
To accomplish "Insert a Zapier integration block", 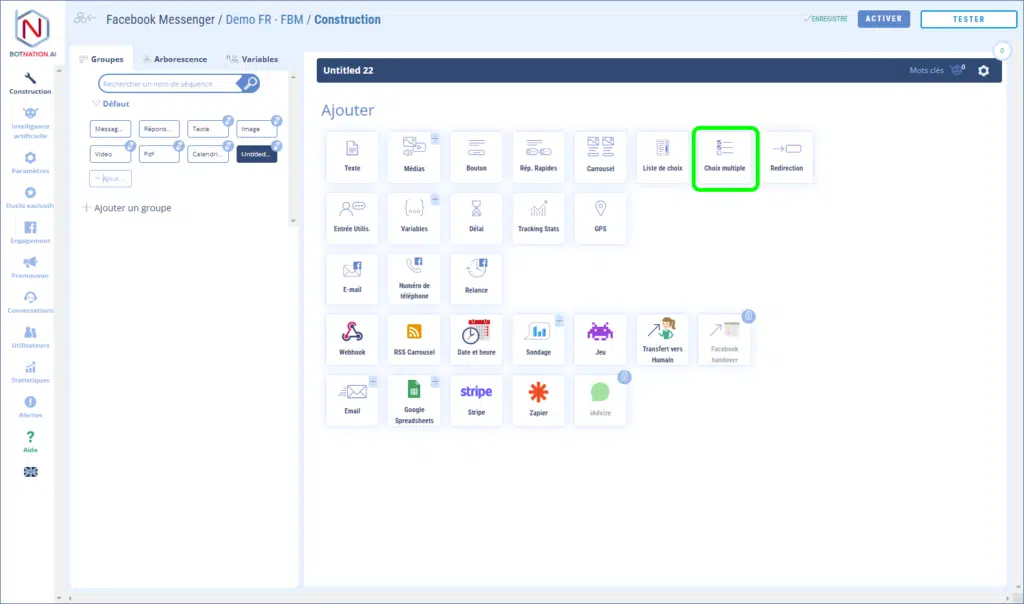I will [538, 400].
